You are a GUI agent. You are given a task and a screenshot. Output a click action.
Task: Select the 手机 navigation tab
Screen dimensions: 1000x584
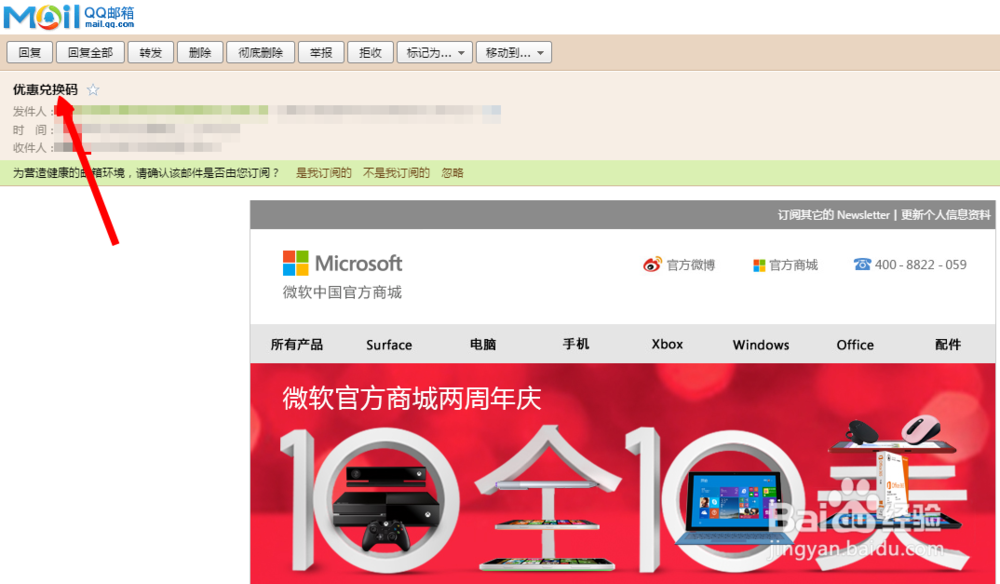click(576, 344)
